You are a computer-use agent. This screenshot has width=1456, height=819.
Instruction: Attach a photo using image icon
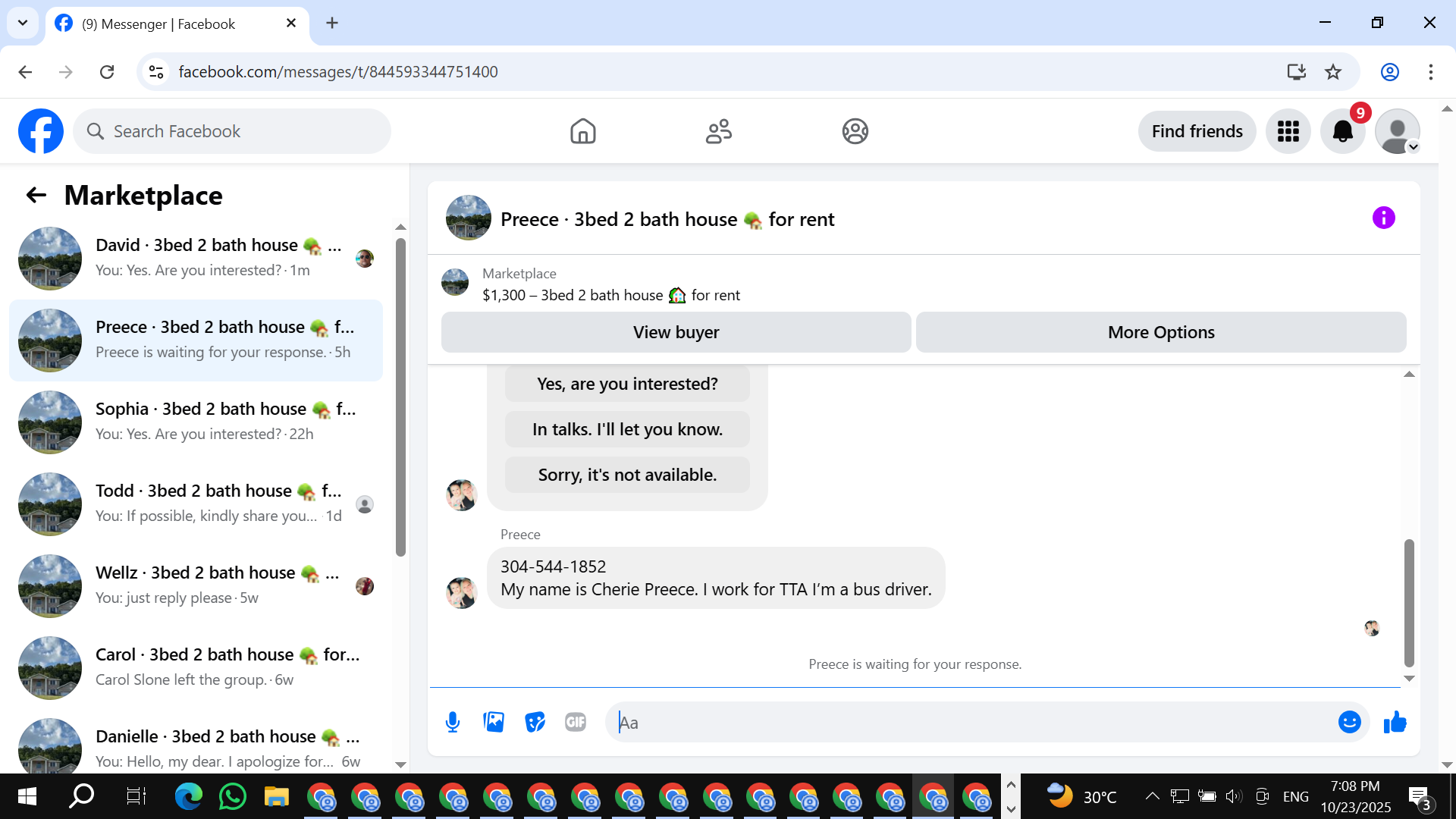click(494, 722)
